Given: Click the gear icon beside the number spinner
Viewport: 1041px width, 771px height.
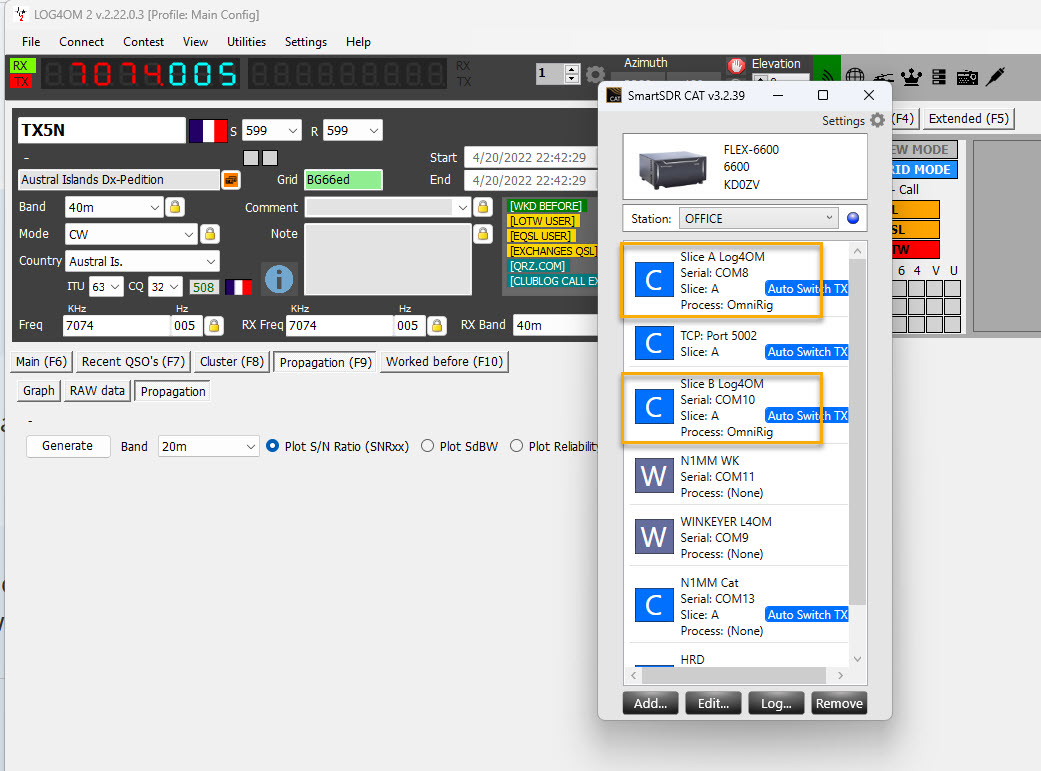Looking at the screenshot, I should tap(595, 74).
